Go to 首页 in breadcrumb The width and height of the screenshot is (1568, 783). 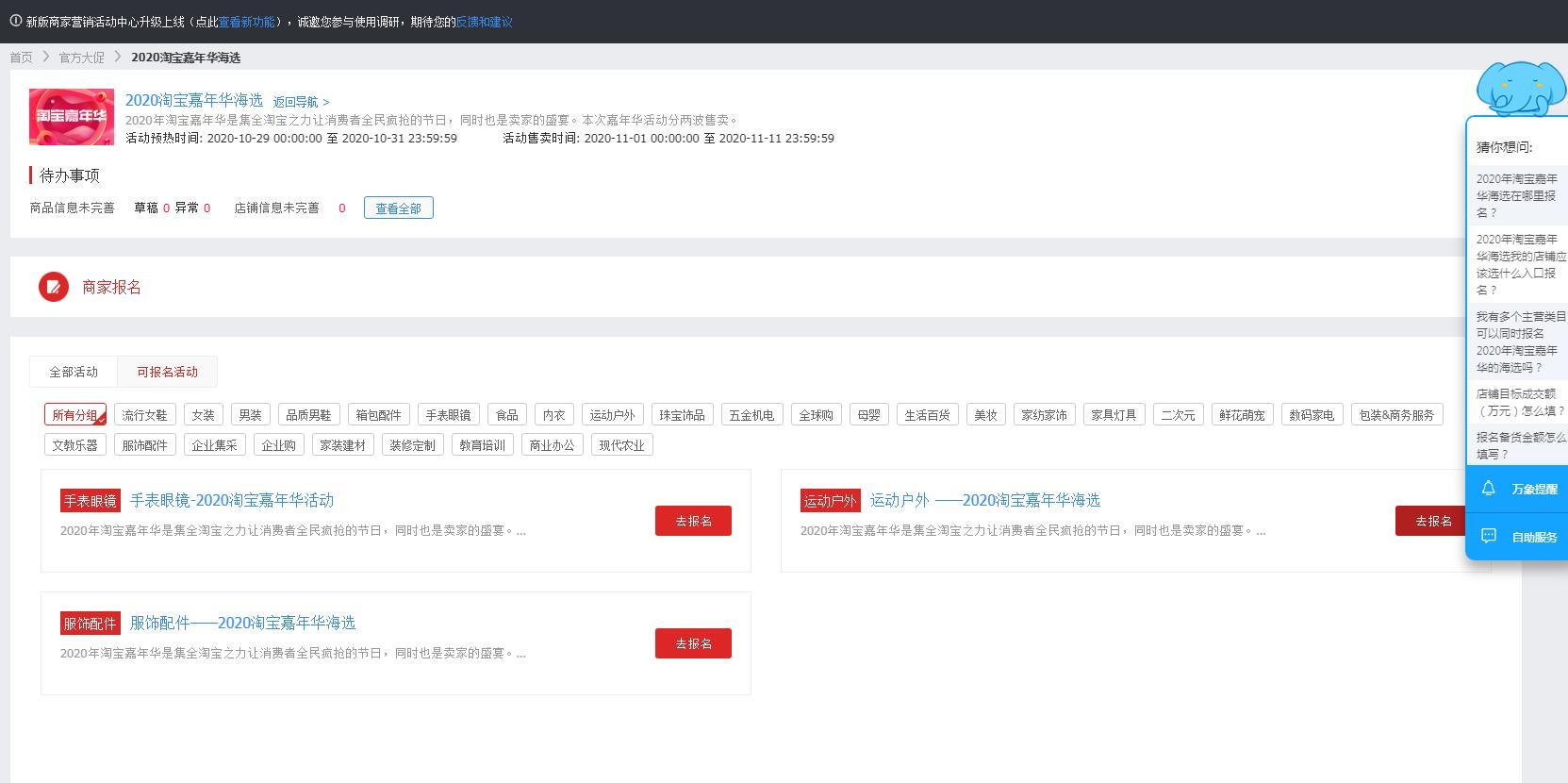pyautogui.click(x=21, y=58)
